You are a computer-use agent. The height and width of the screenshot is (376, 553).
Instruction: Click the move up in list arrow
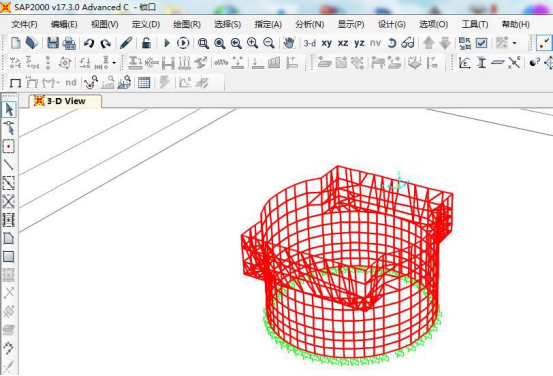[429, 43]
